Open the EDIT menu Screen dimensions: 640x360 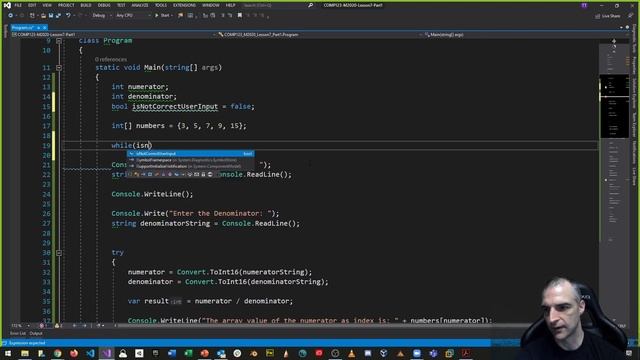tap(32, 5)
